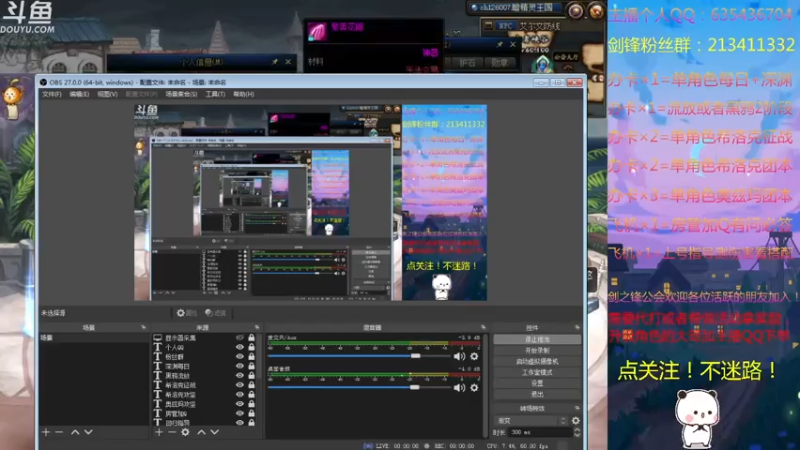Select the 场景 entry in scenes list
The width and height of the screenshot is (800, 450).
(x=94, y=338)
